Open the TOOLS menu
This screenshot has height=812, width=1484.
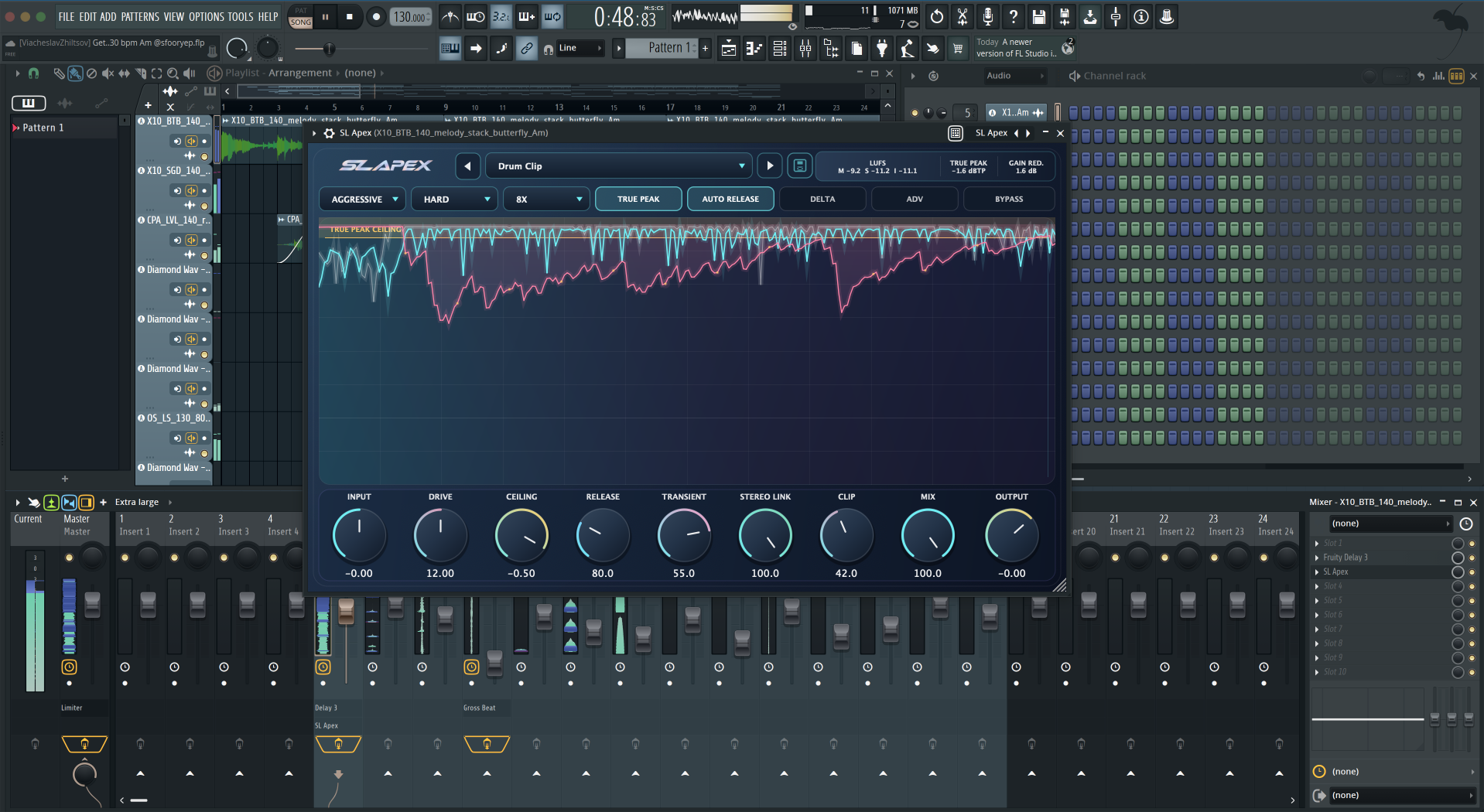pos(241,16)
